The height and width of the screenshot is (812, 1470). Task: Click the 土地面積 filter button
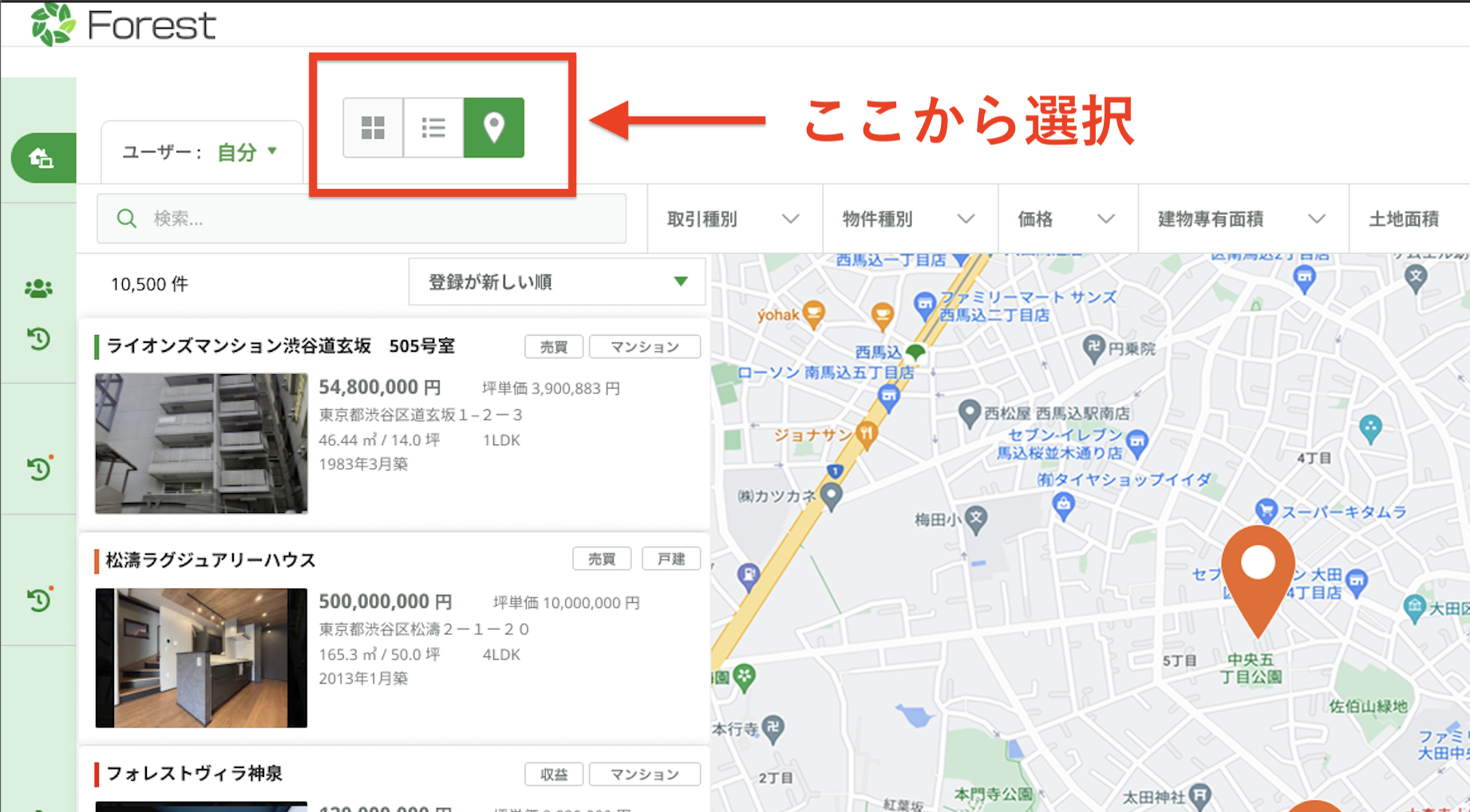click(1408, 219)
